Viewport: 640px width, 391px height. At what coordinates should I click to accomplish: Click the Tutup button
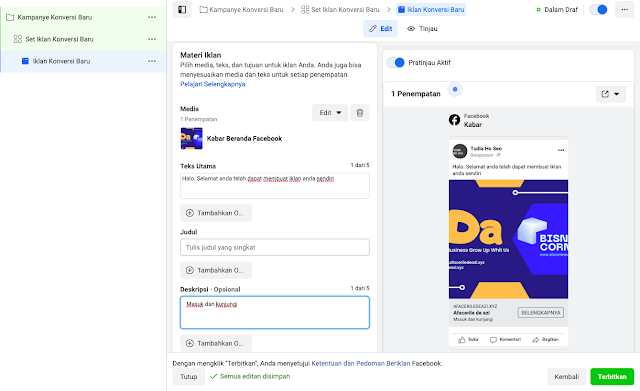[189, 377]
